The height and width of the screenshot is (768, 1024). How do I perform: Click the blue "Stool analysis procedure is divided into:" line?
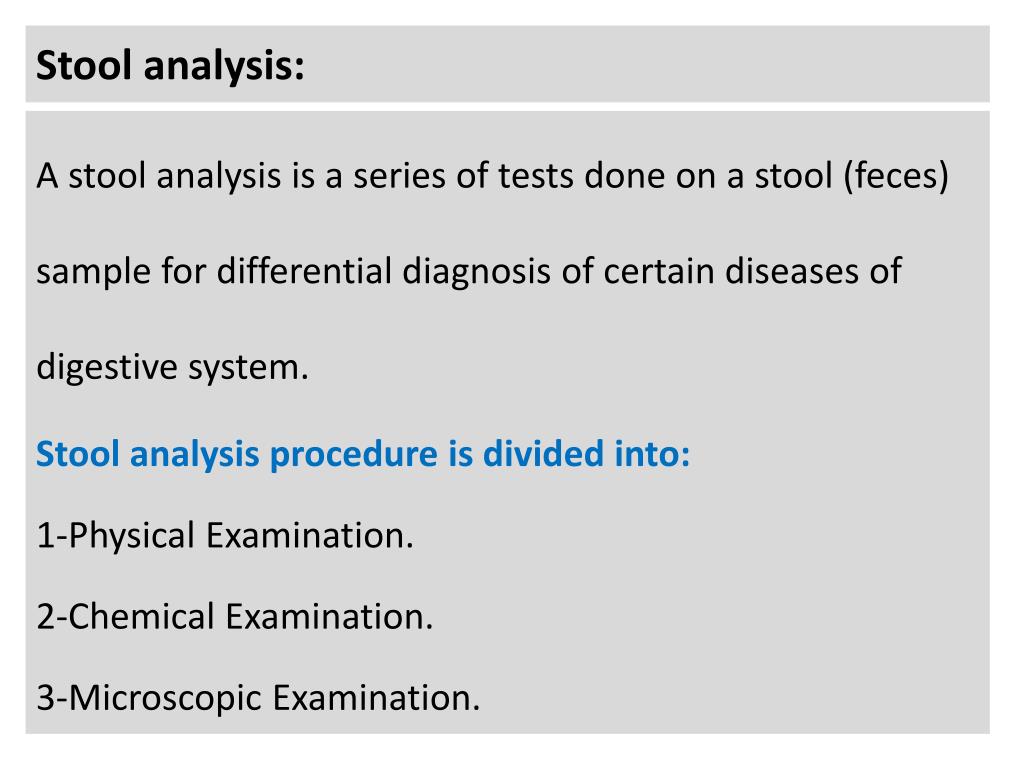click(x=363, y=455)
